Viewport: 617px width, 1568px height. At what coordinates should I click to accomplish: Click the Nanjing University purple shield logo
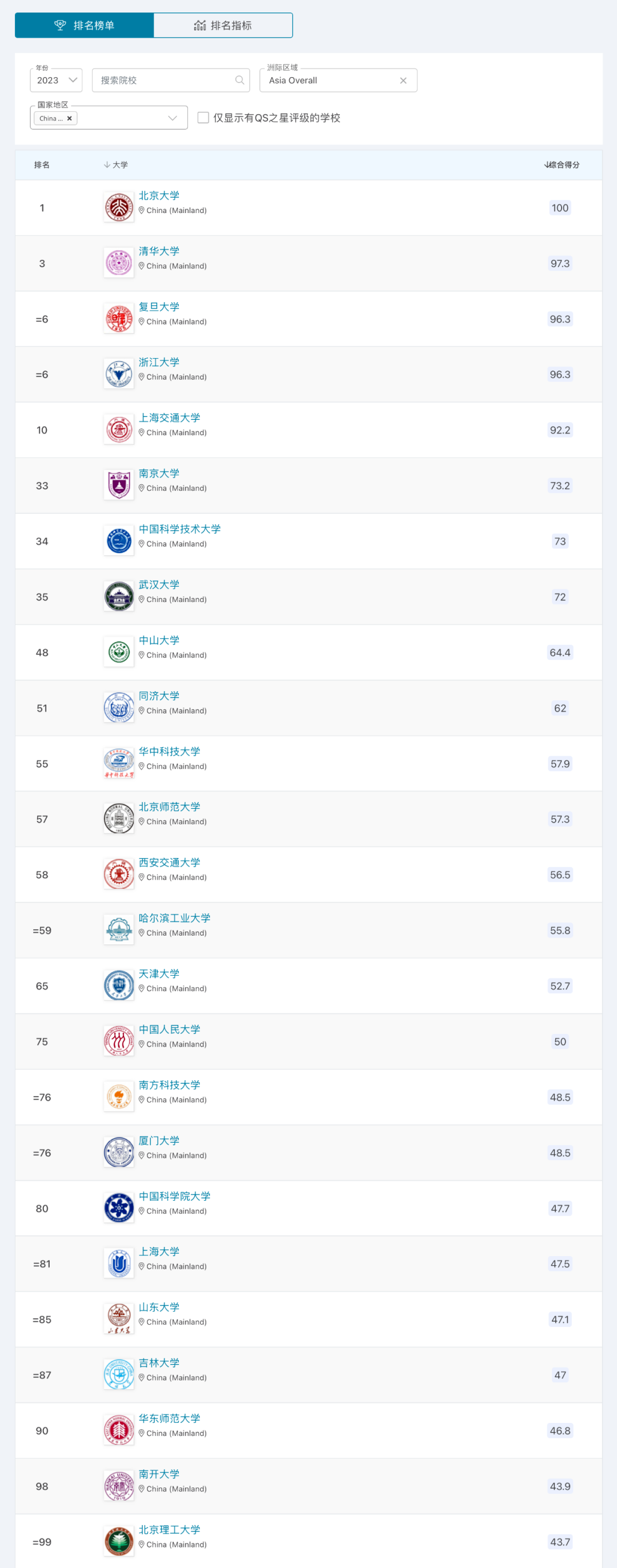point(119,485)
